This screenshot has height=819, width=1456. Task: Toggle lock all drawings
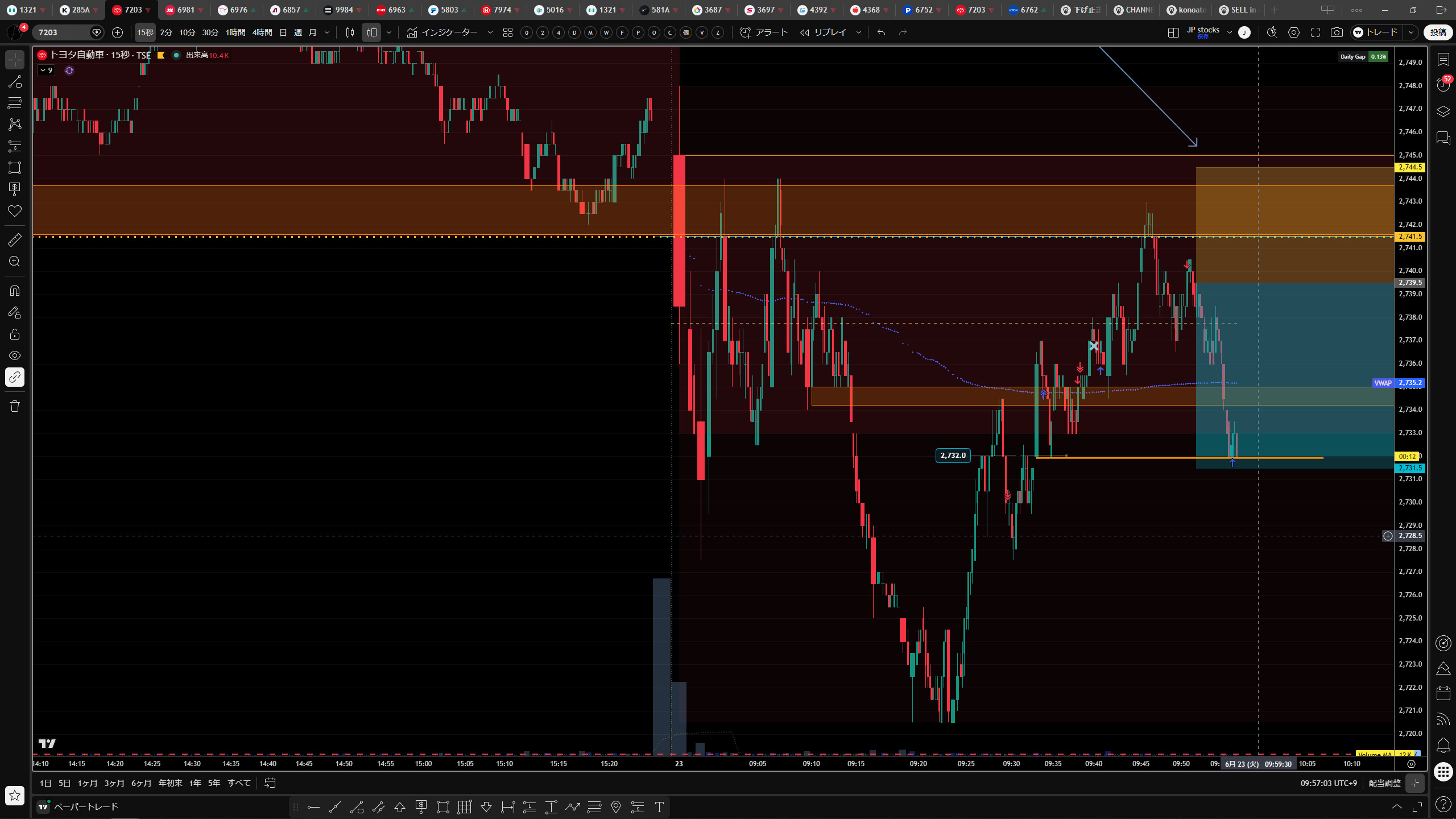pos(15,334)
